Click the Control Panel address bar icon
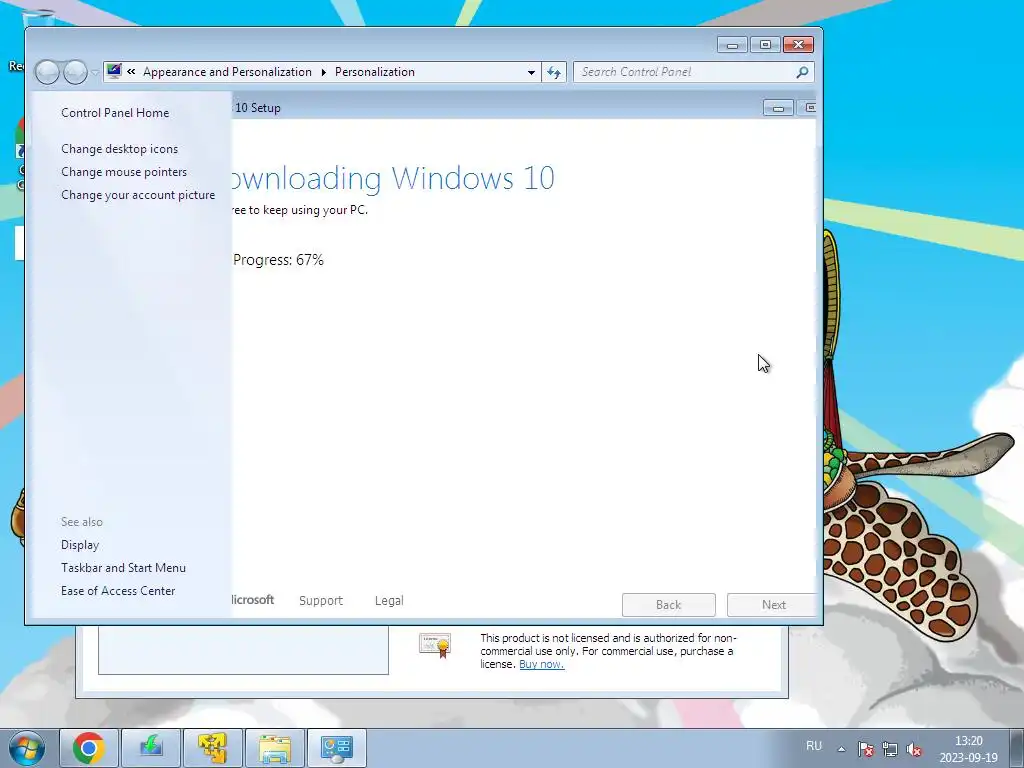Screen dimensions: 1024x768 [114, 71]
